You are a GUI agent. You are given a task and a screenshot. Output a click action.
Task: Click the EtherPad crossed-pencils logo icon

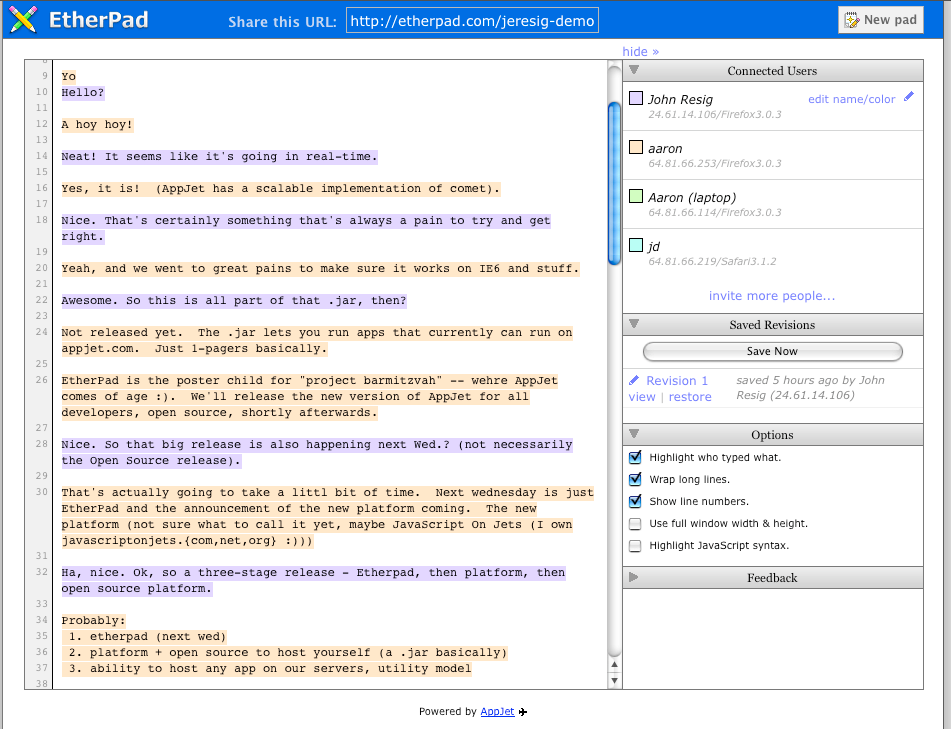(23, 19)
